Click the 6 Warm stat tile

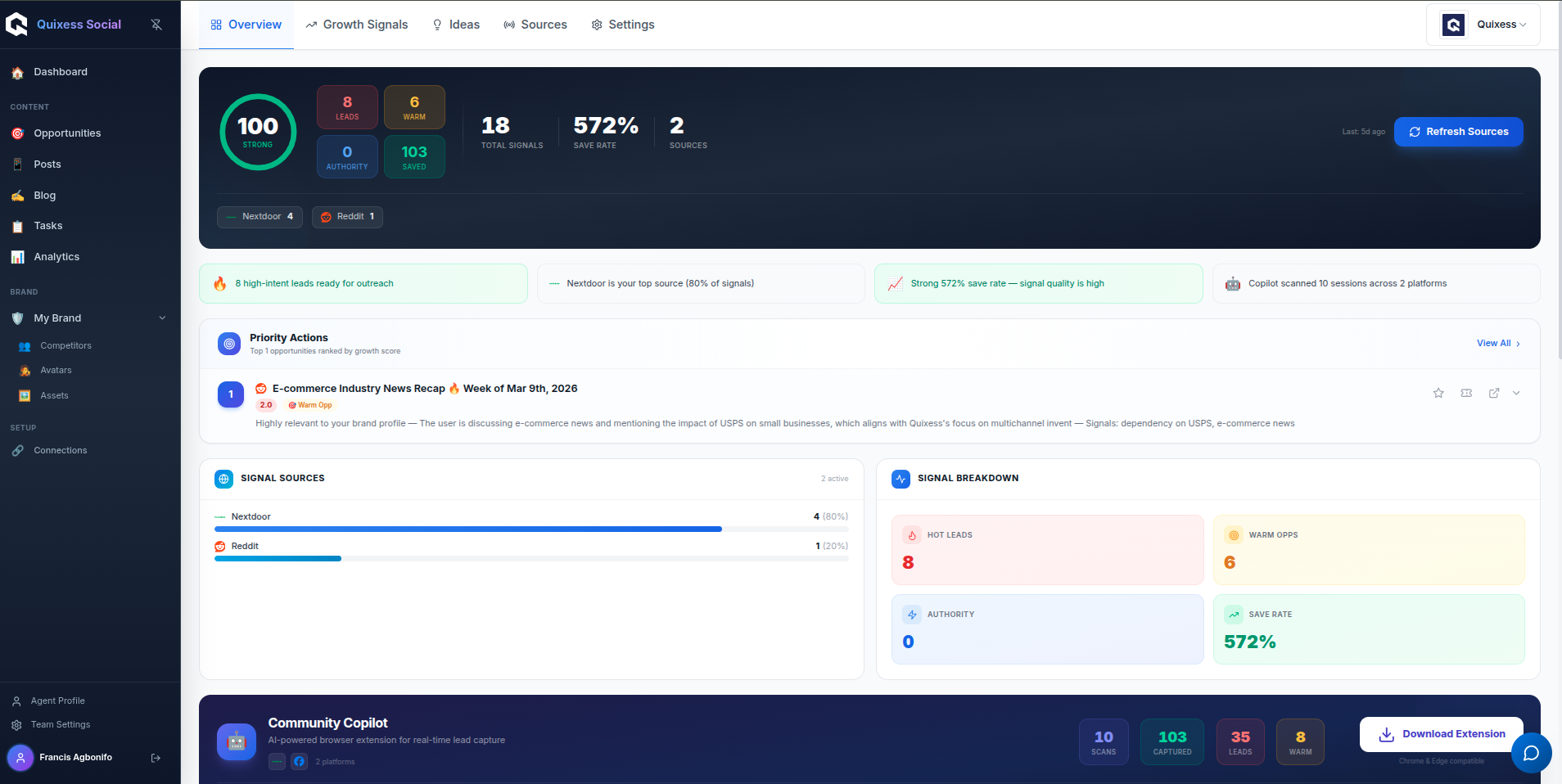tap(414, 107)
